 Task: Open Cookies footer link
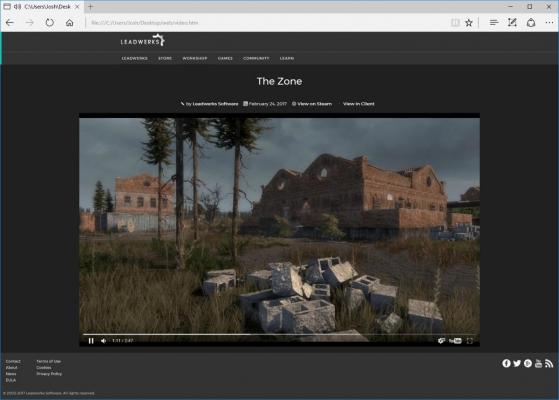pos(43,367)
